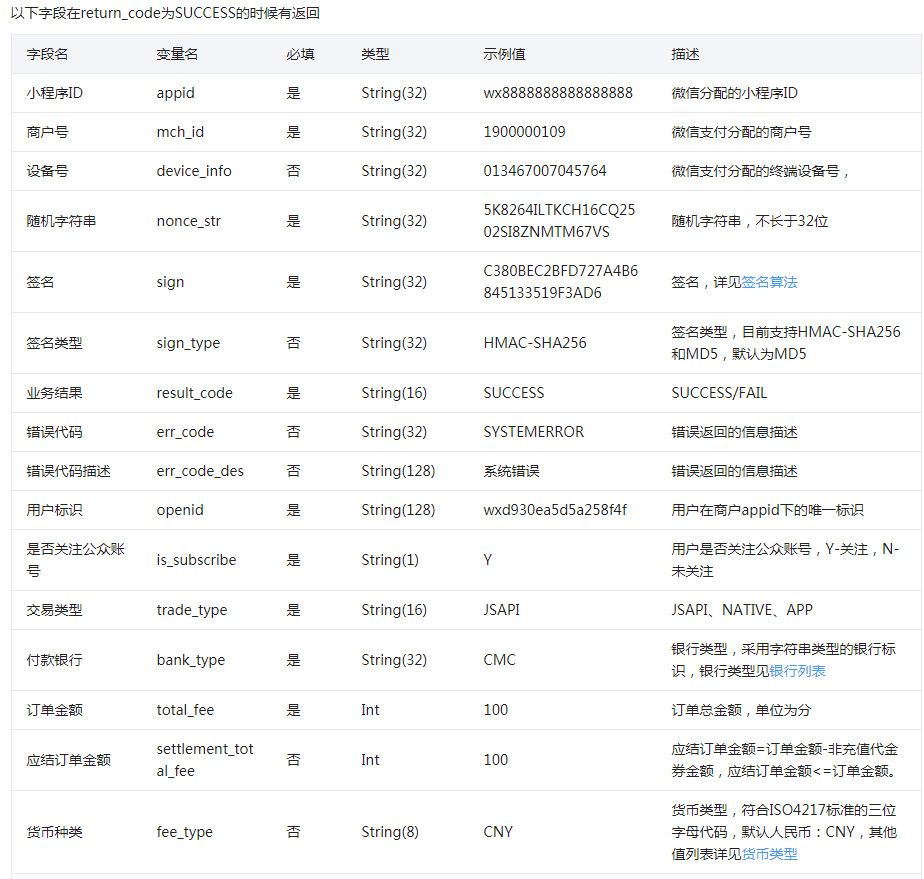Click the 付款银行 field name
The height and width of the screenshot is (879, 924).
54,660
